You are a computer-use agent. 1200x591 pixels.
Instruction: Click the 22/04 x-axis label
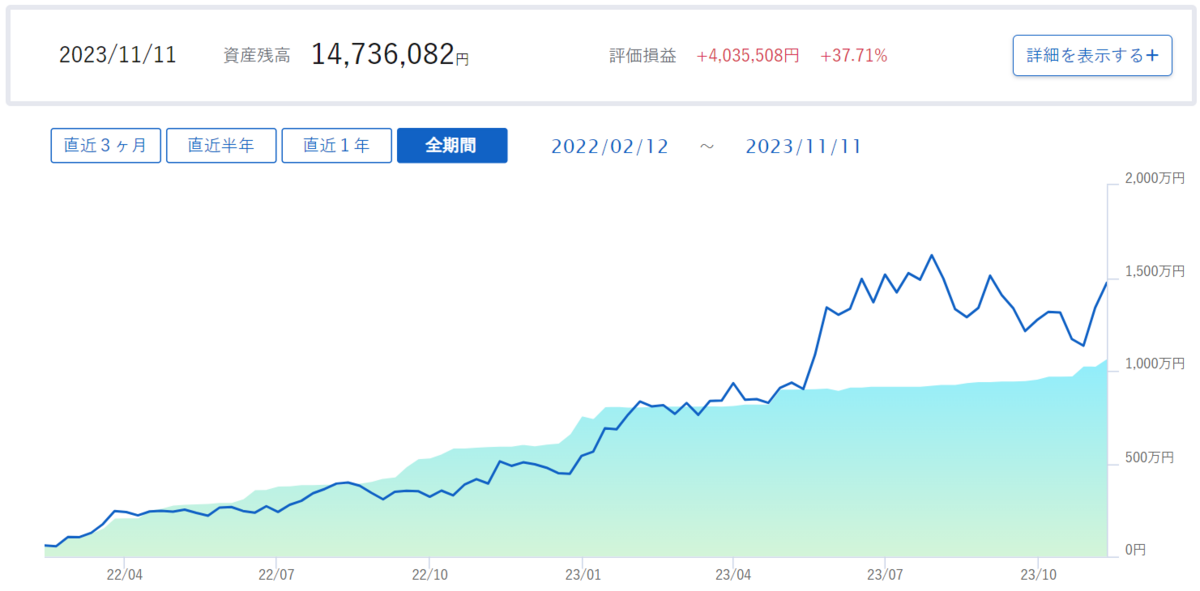(x=124, y=575)
